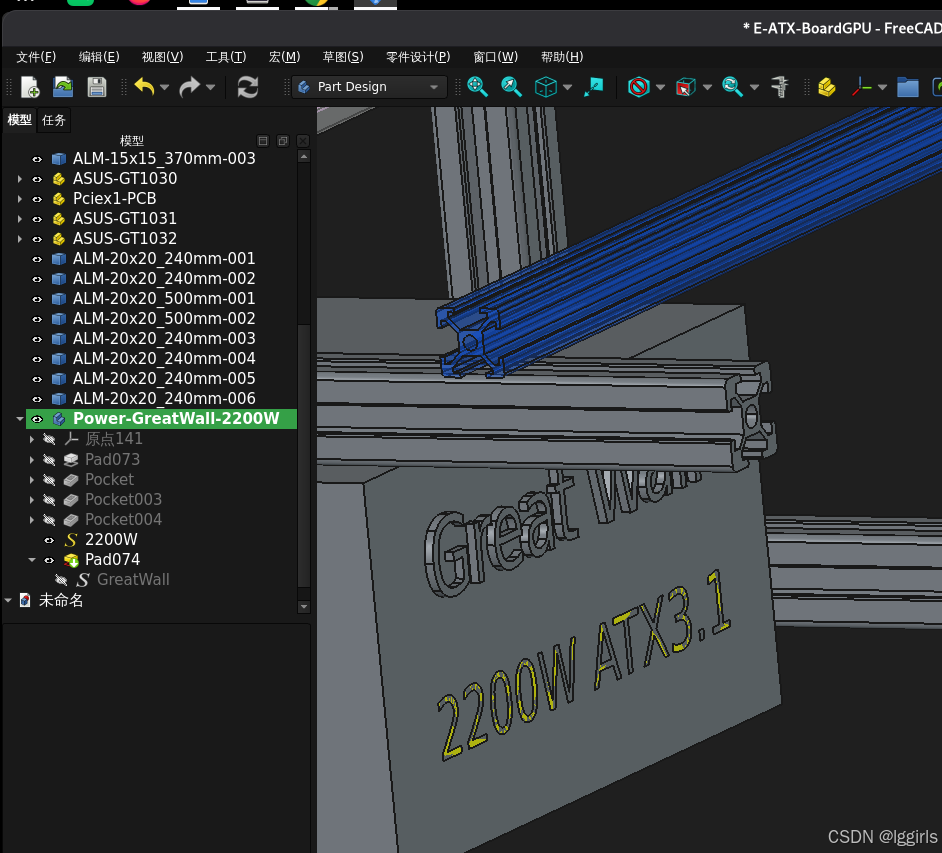The height and width of the screenshot is (853, 942).
Task: Create a new document with the New icon
Action: pyautogui.click(x=29, y=87)
